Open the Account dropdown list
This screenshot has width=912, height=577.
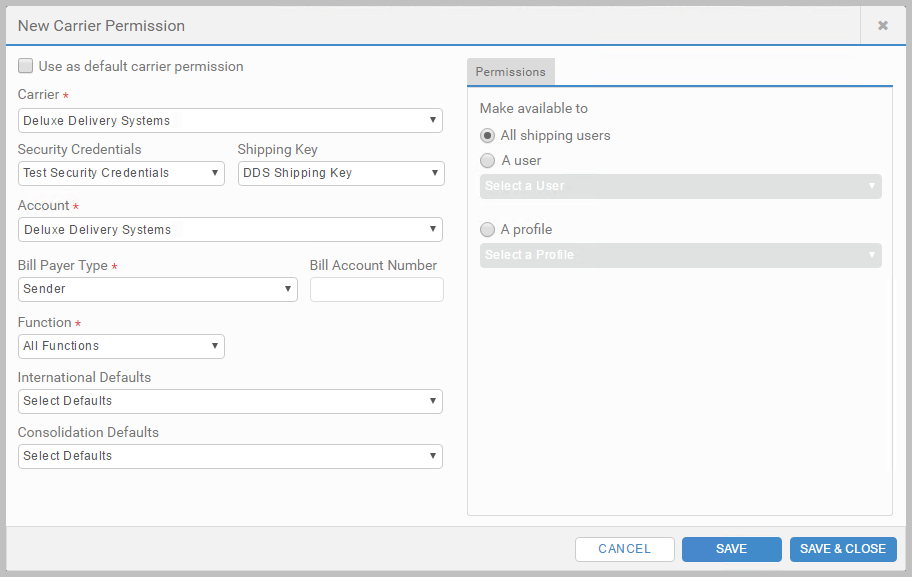(x=230, y=230)
